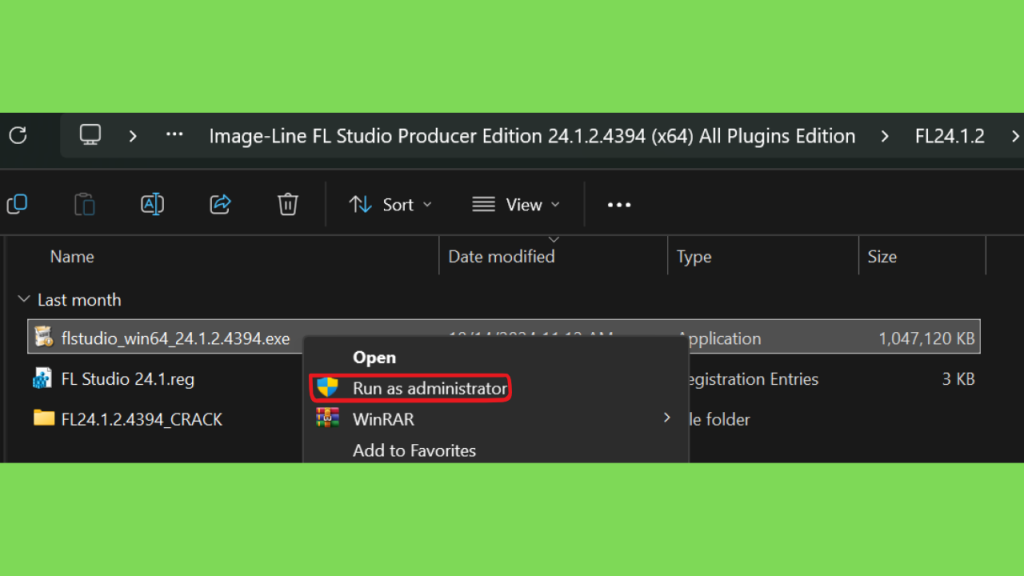Select the FL Studio 24.1.reg file
The width and height of the screenshot is (1024, 576).
coord(127,379)
